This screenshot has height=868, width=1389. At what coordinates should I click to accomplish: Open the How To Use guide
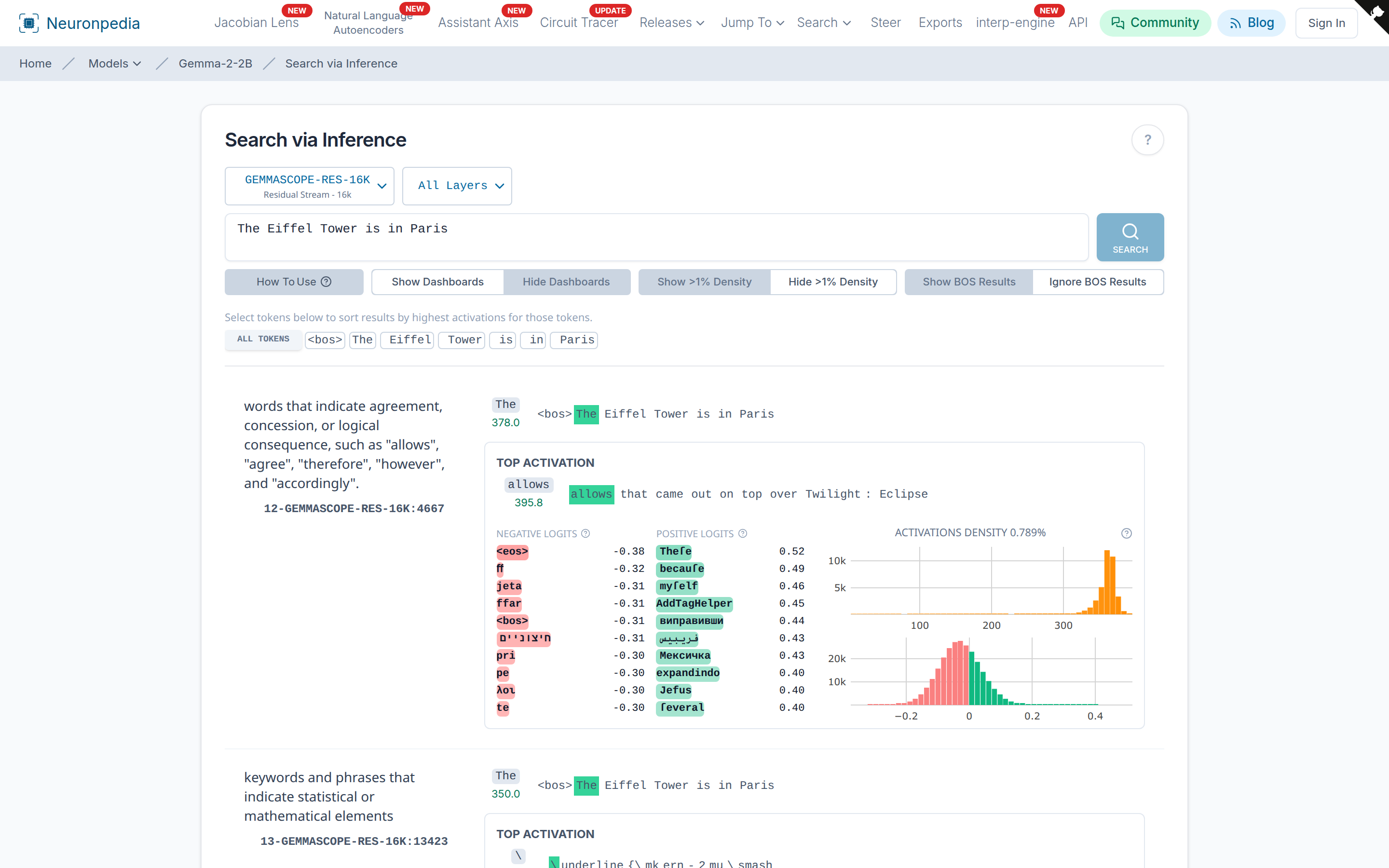coord(294,282)
